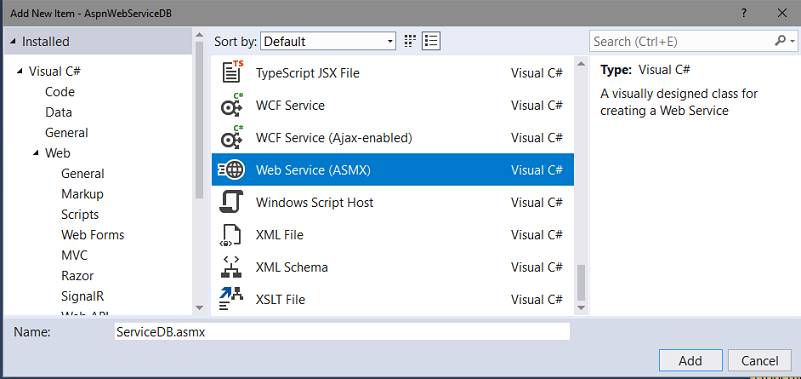Viewport: 801px width, 379px height.
Task: Collapse the Visual C# tree node
Action: pyautogui.click(x=20, y=72)
